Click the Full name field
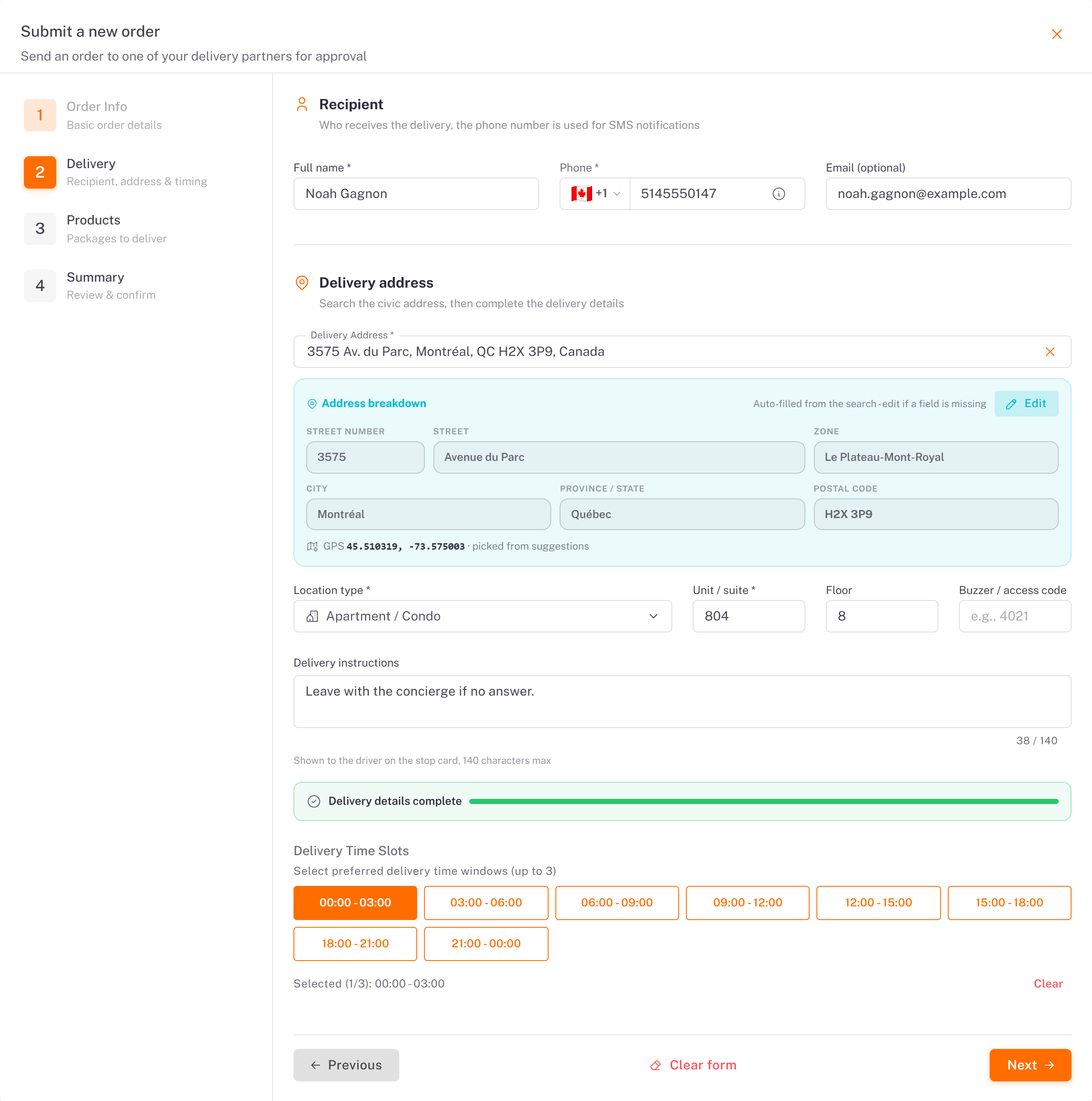Viewport: 1092px width, 1101px height. (x=416, y=194)
